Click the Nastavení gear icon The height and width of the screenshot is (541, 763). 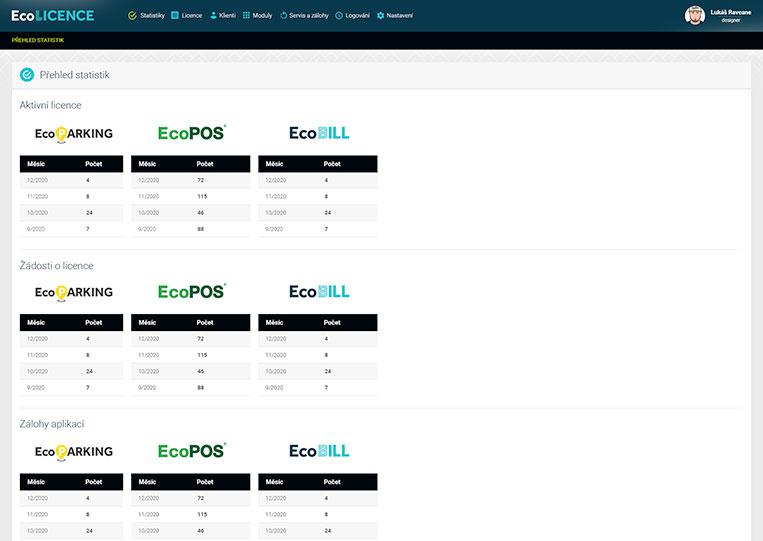click(381, 16)
